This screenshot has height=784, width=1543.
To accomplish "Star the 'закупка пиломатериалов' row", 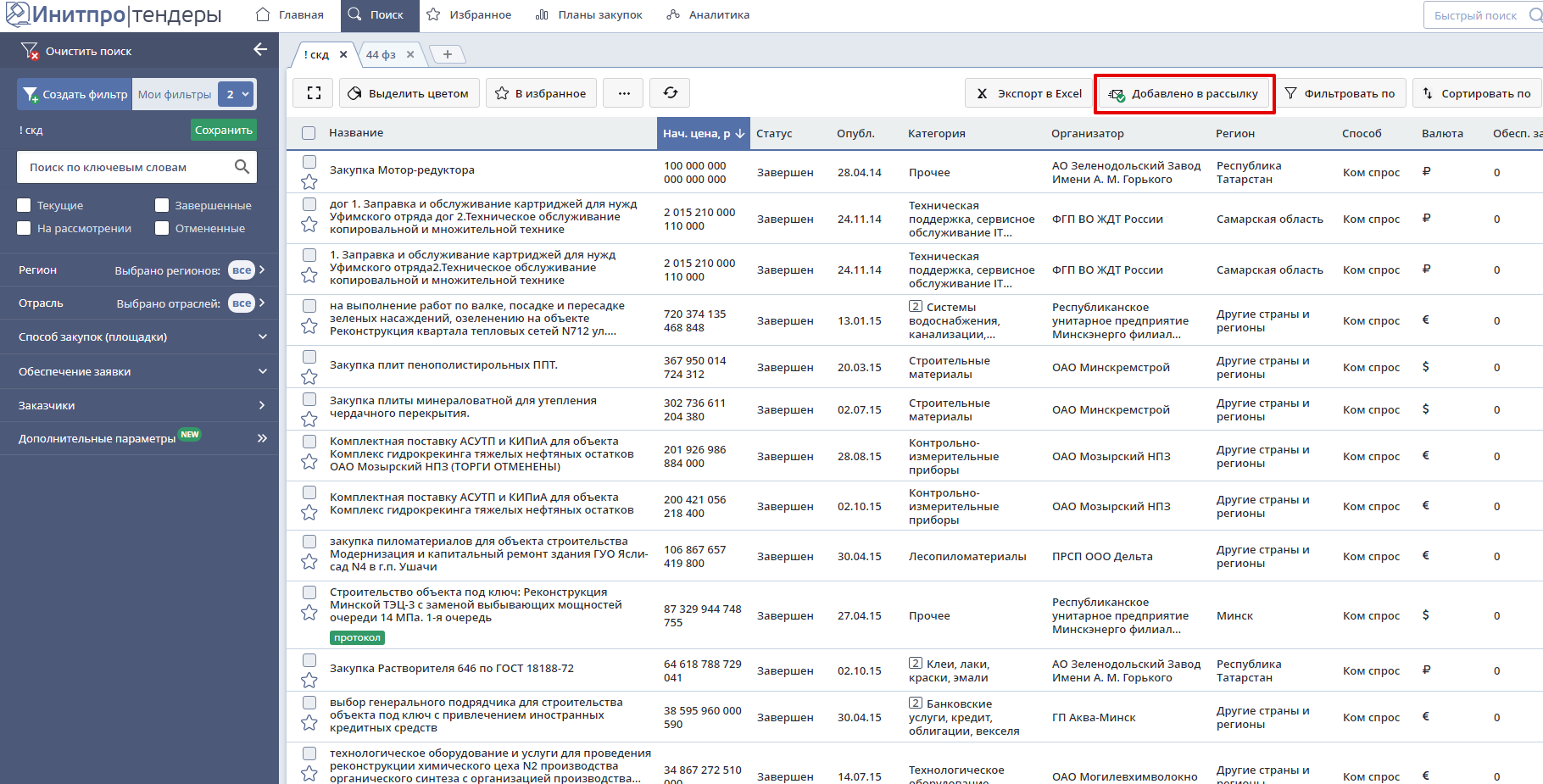I will [x=309, y=561].
